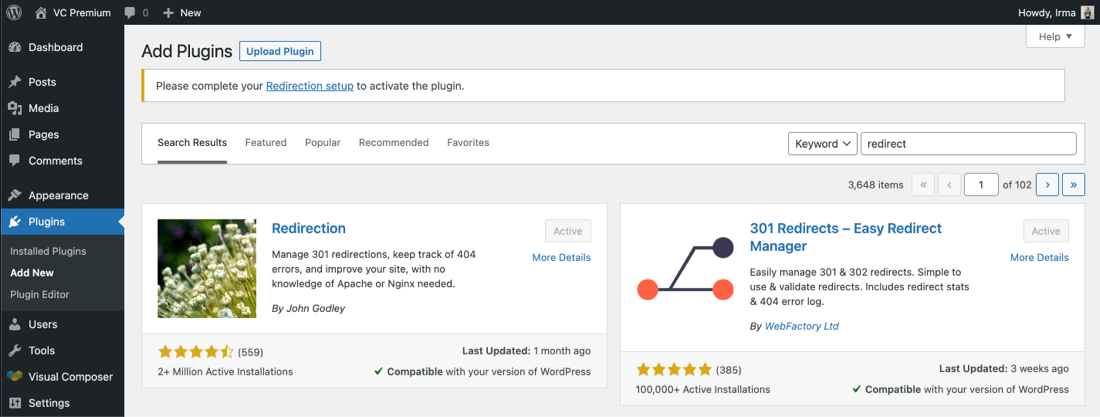
Task: Open Visual Composer sidebar icon
Action: tap(15, 376)
